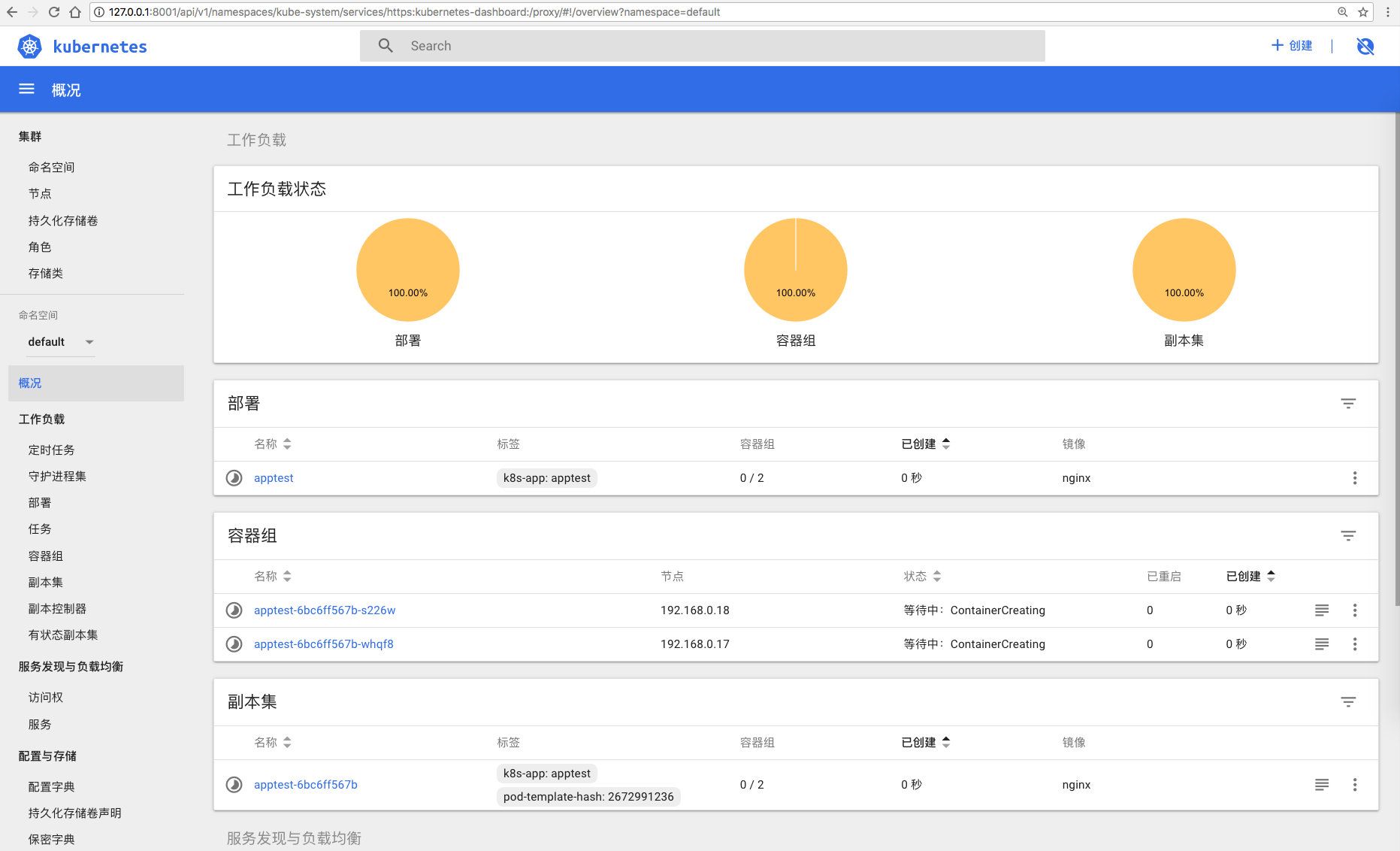Open pod link apptest-6bc6ff567b-s226w
The height and width of the screenshot is (851, 1400).
click(325, 610)
